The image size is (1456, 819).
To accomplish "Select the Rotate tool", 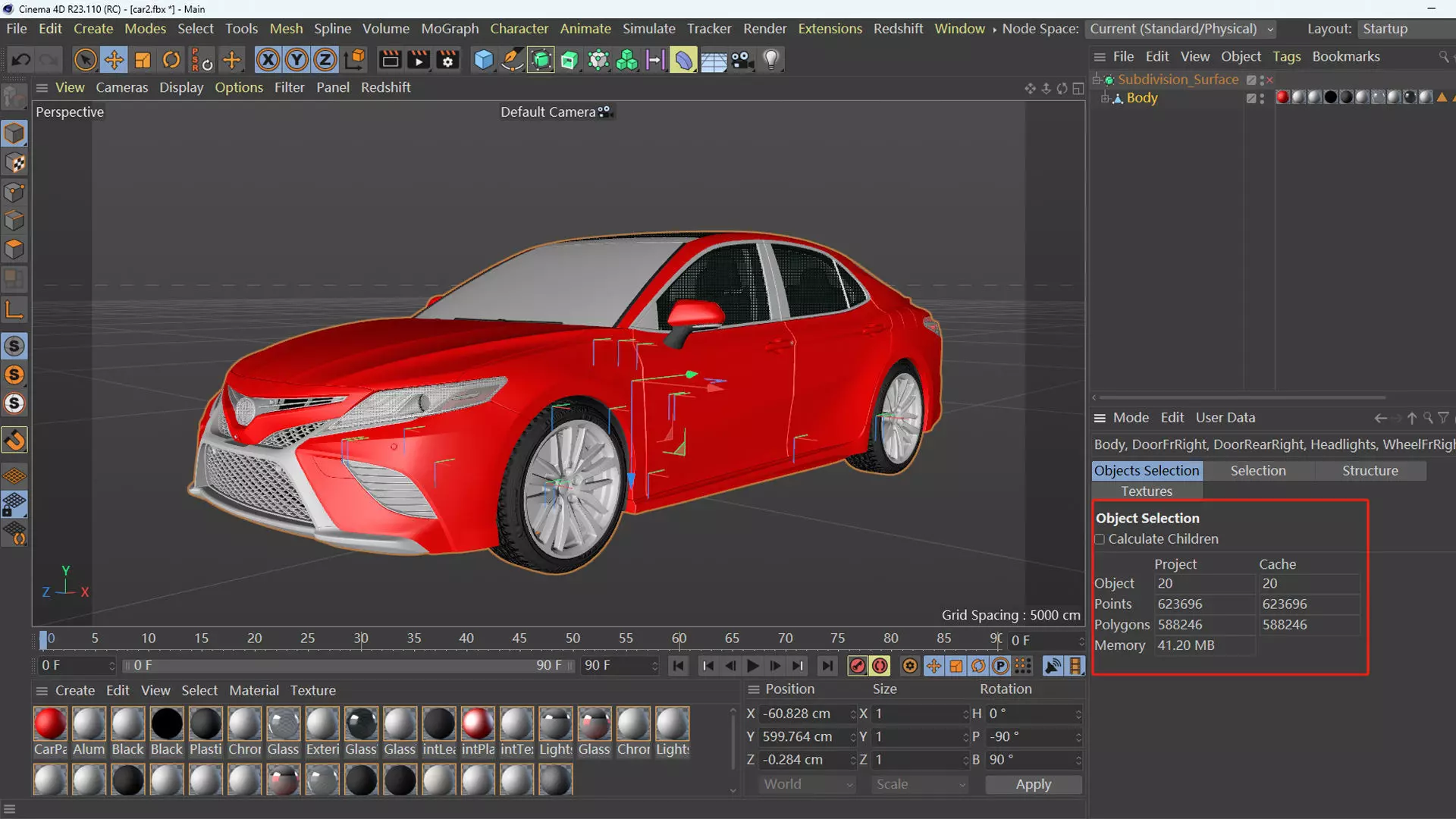I will 171,59.
